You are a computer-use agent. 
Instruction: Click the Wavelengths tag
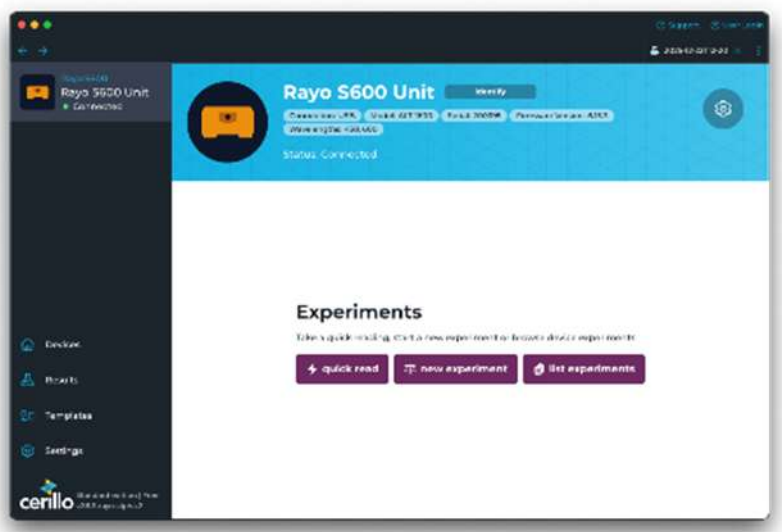(333, 130)
